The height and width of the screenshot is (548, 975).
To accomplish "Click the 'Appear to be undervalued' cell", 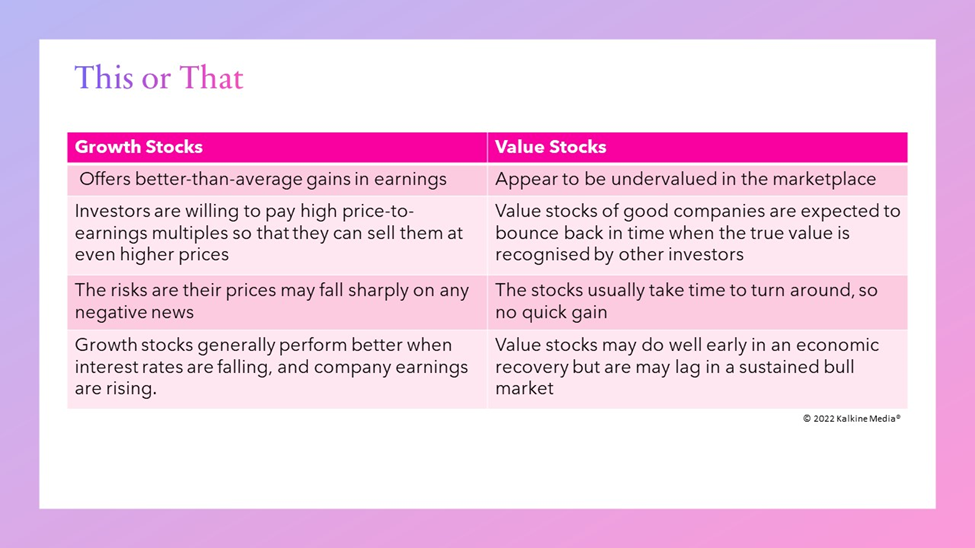I will point(698,179).
